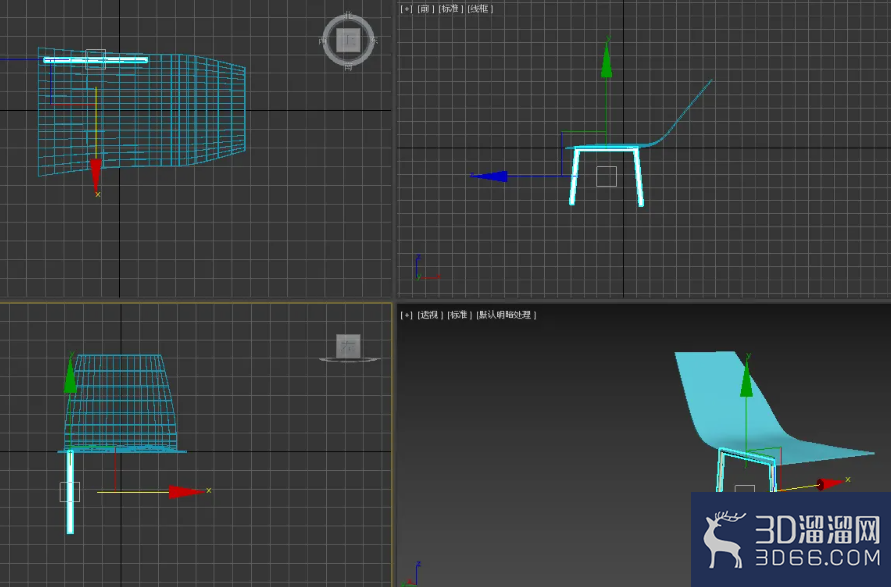Click the south (南) compass label on the ViewCube ring

pyautogui.click(x=348, y=67)
